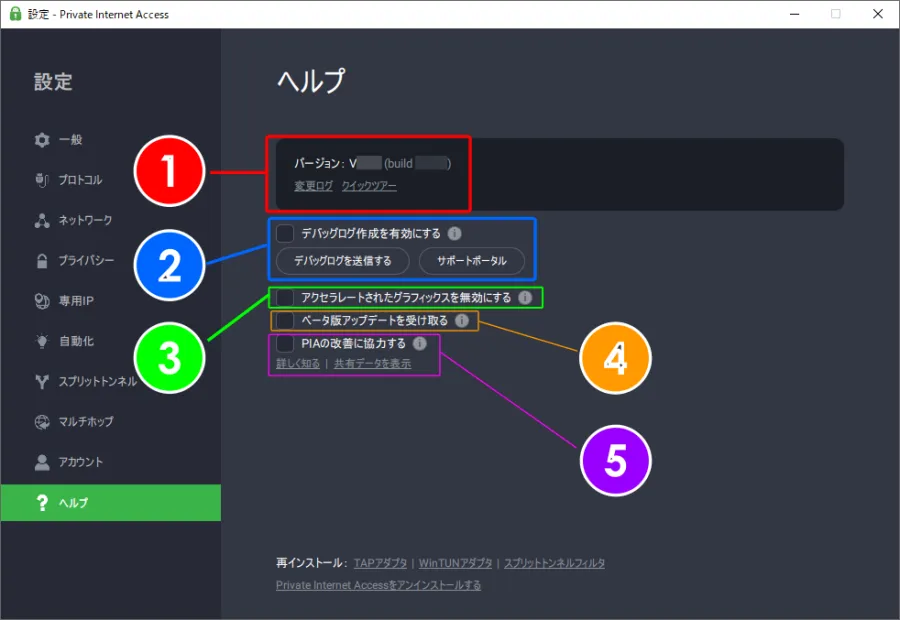Go to the ネットワーク tab
Viewport: 900px width, 620px height.
[111, 220]
